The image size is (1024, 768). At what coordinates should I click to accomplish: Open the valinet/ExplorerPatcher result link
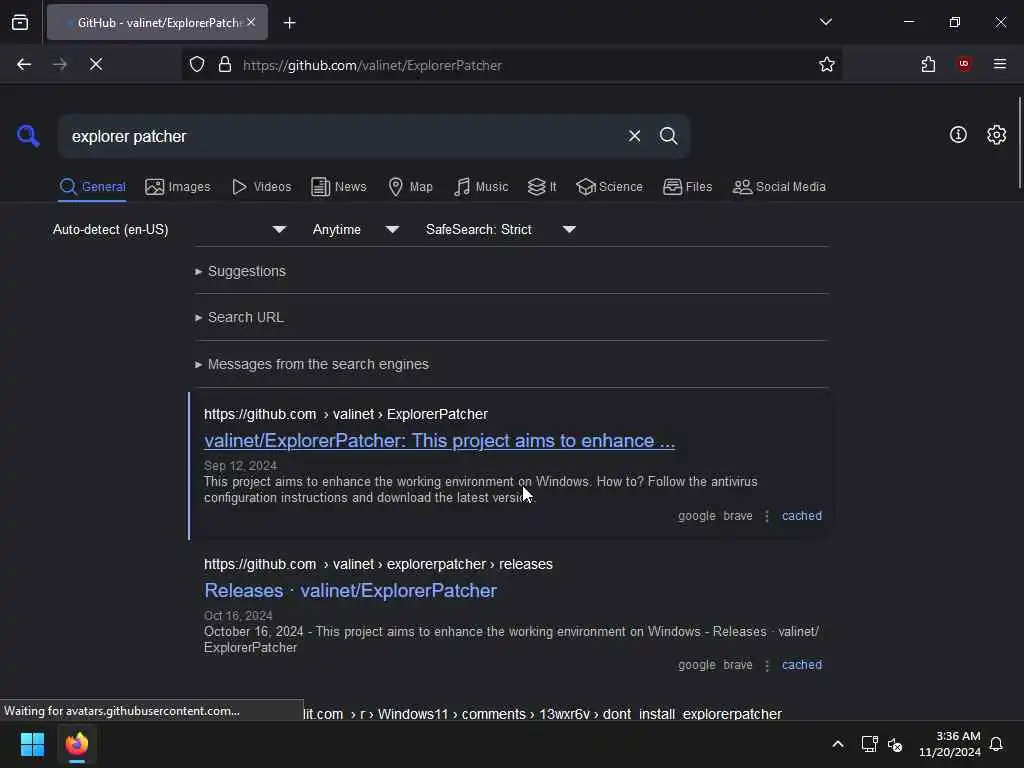440,441
